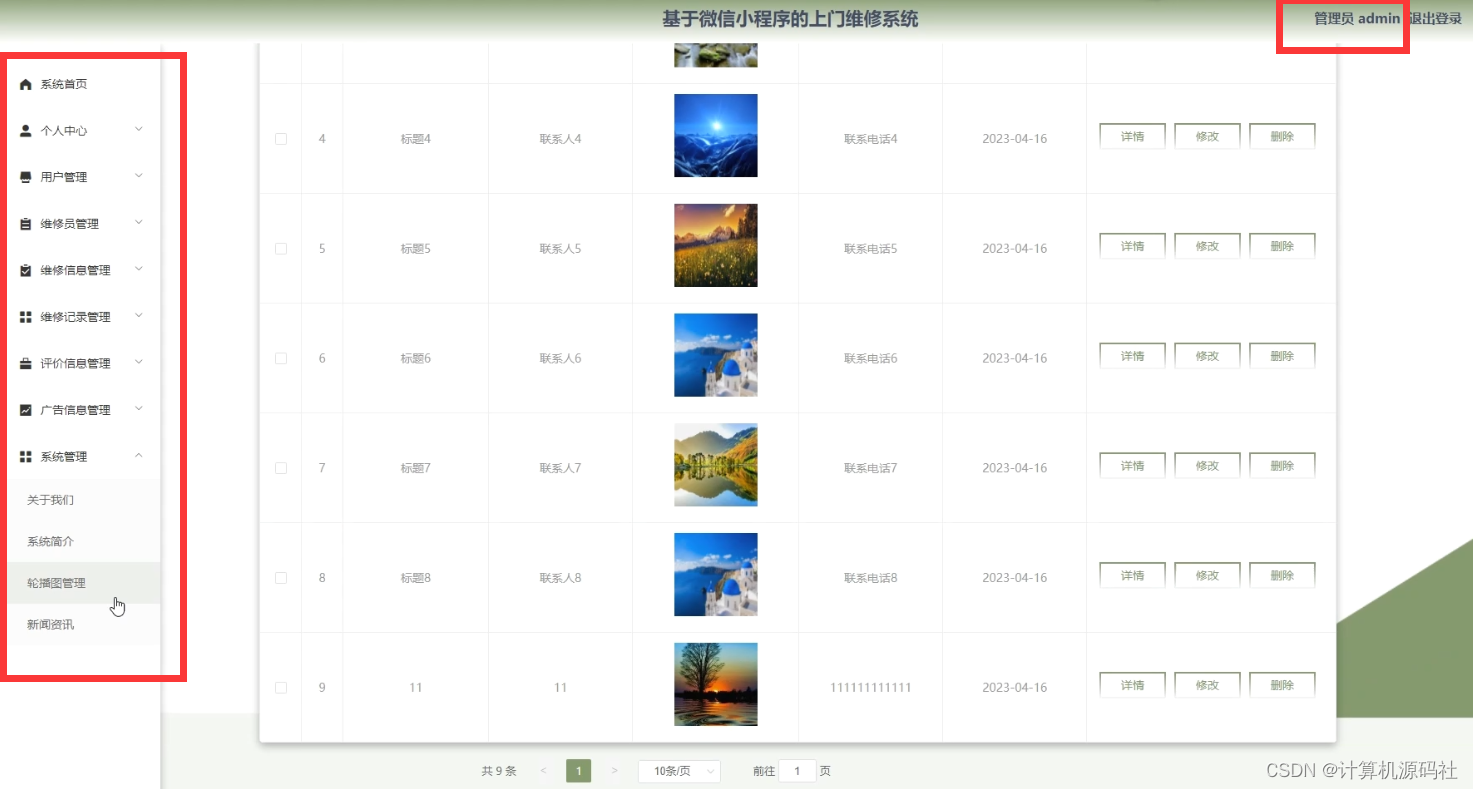Collapse the 系统管理 menu chevron

[x=139, y=456]
